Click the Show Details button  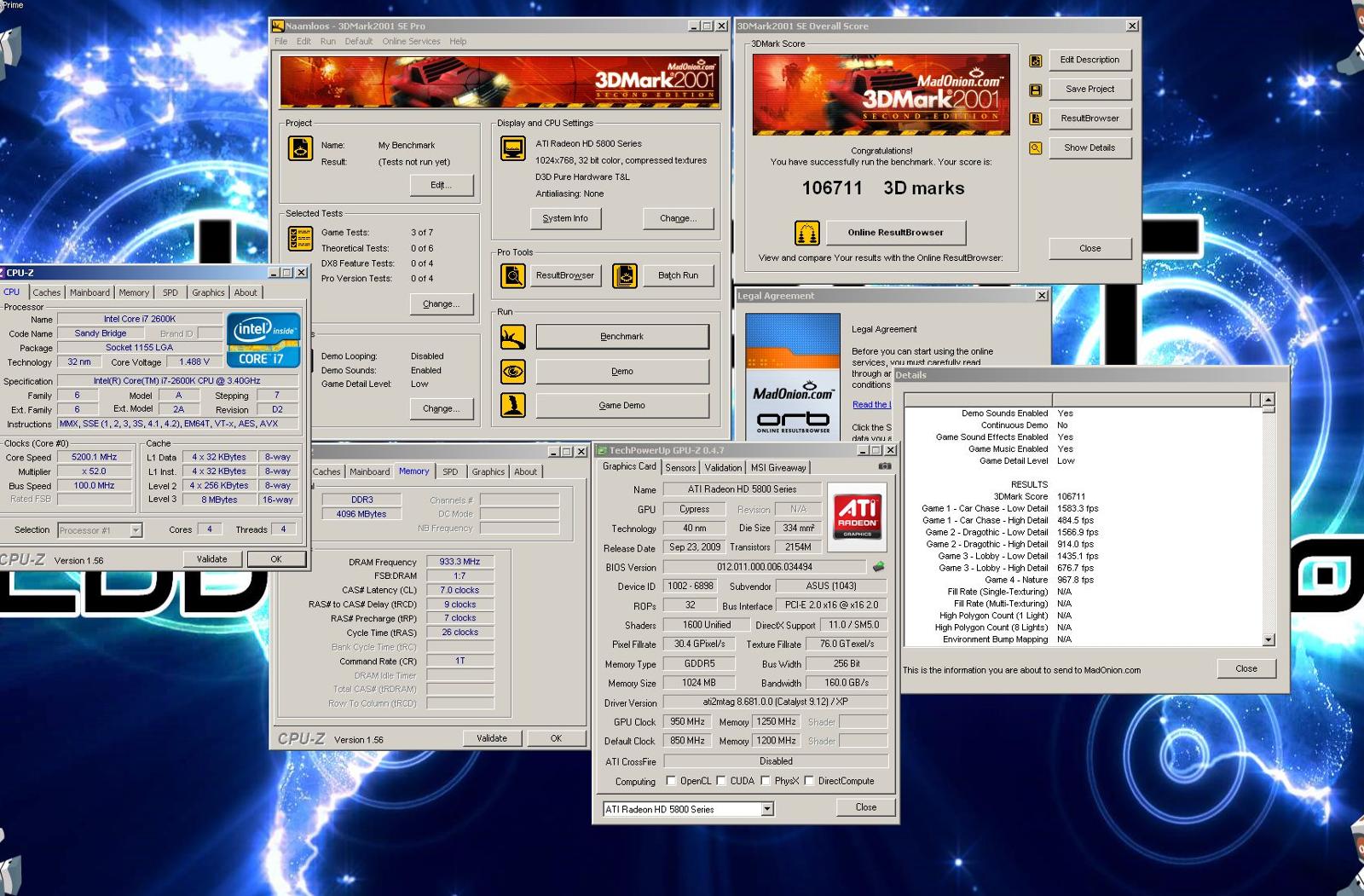(x=1089, y=147)
